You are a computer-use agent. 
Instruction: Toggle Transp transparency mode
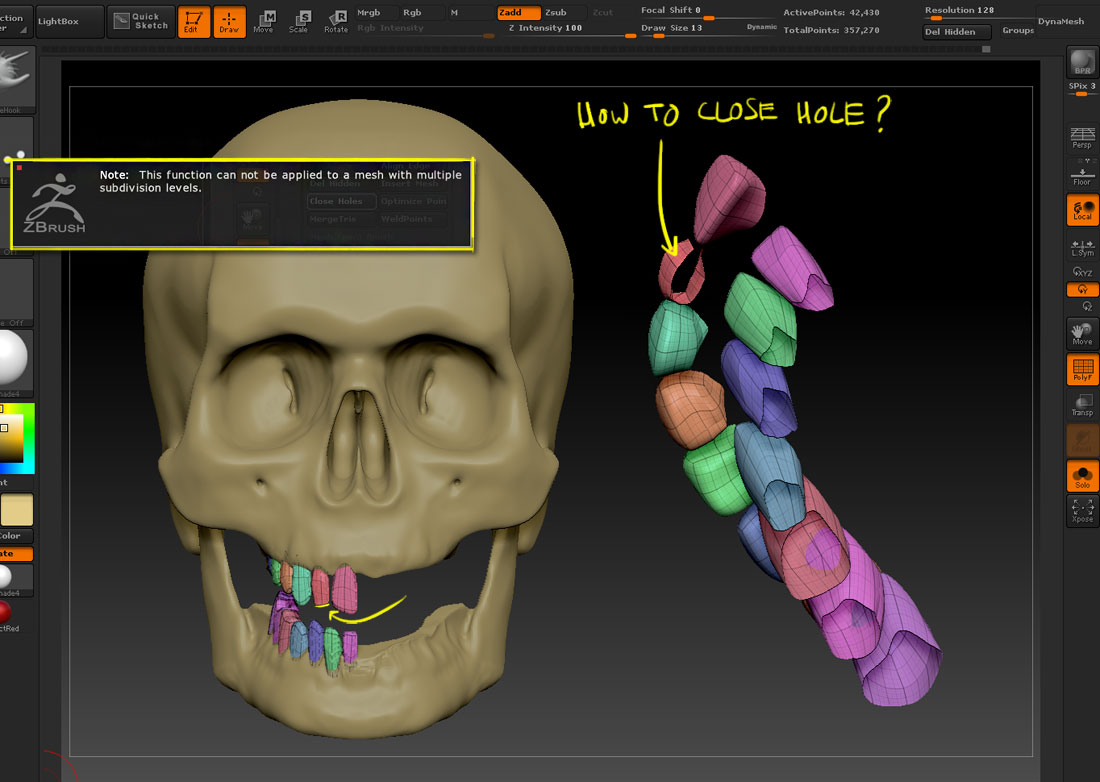1082,405
